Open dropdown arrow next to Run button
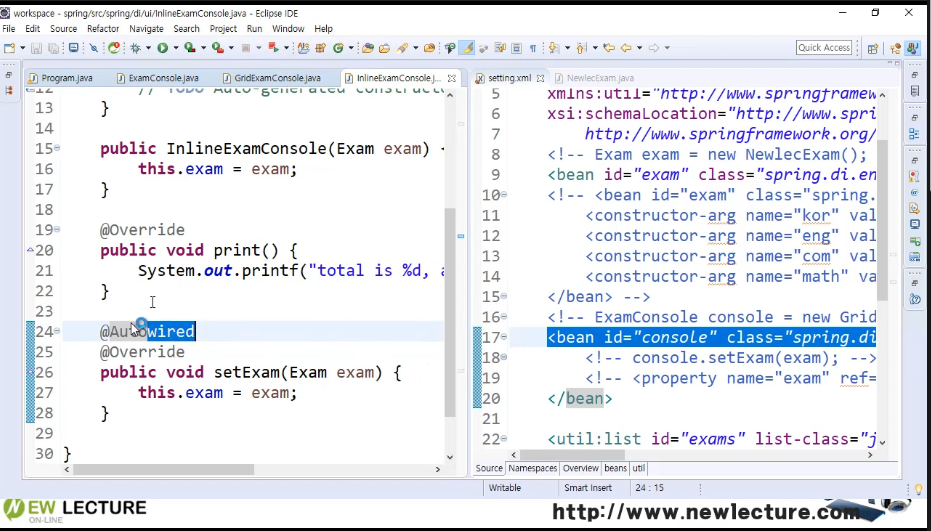Image resolution: width=931 pixels, height=531 pixels. pos(175,48)
